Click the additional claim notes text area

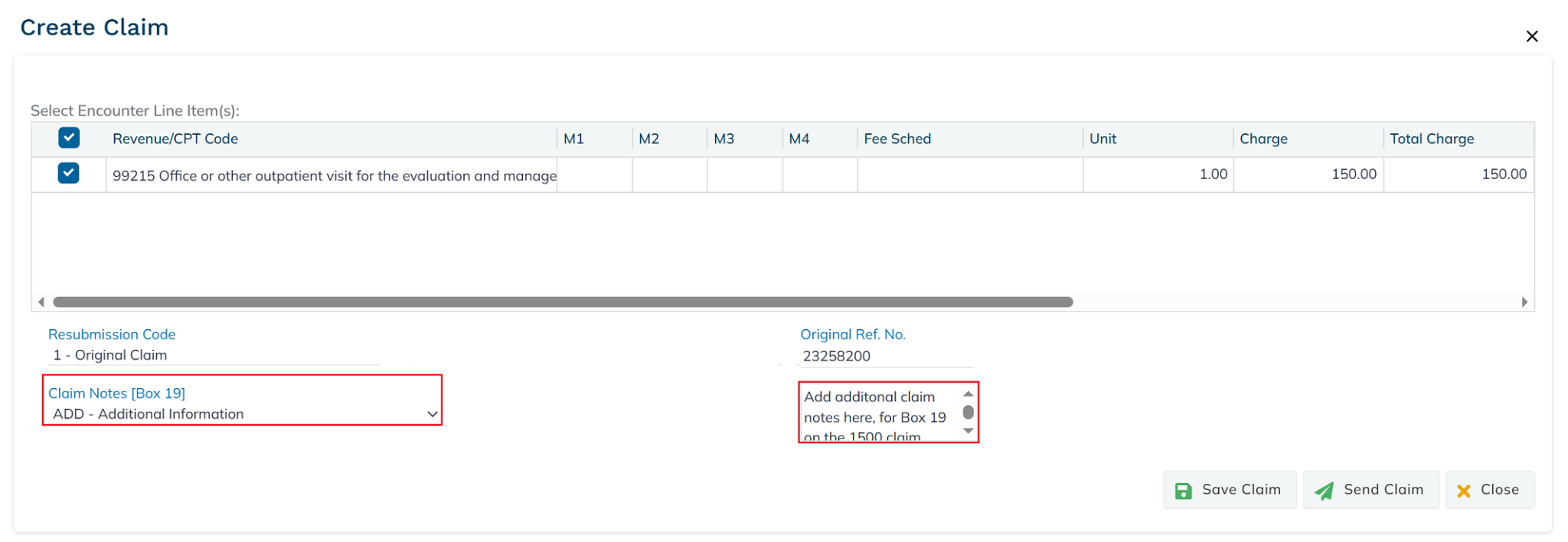pos(877,414)
